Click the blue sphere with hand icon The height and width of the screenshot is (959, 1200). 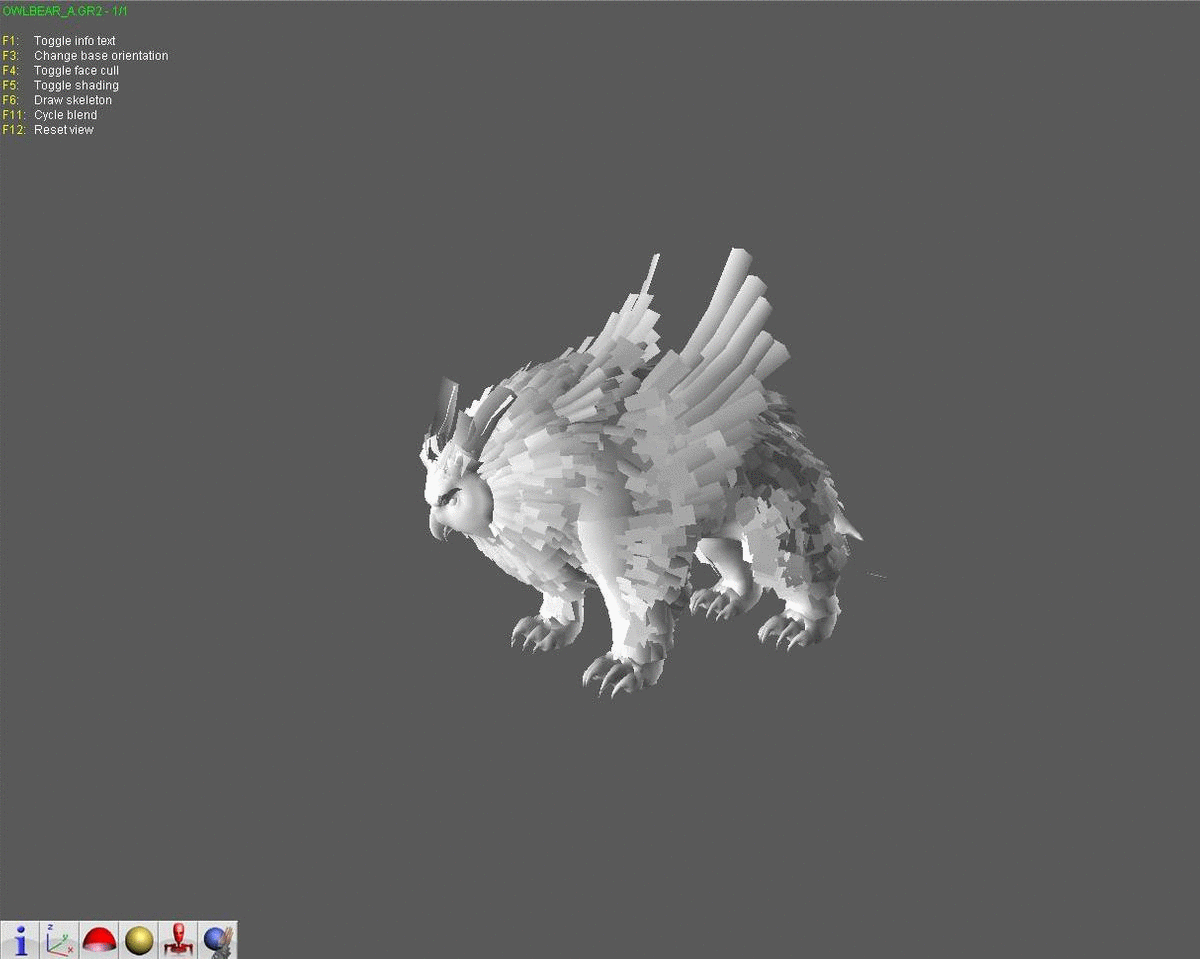[x=218, y=940]
